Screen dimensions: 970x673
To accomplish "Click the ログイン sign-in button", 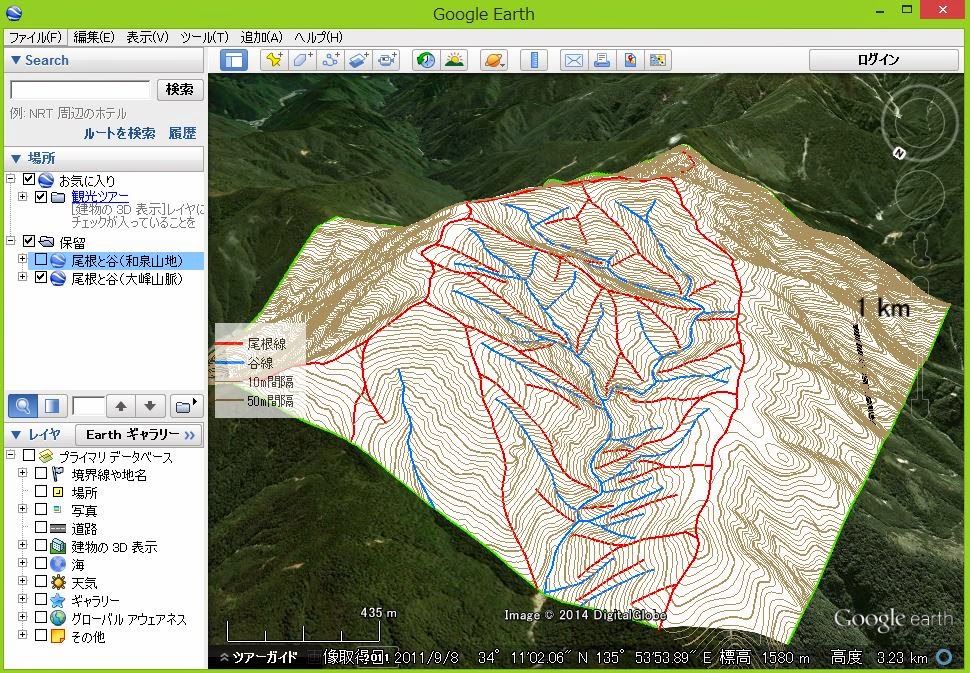I will (x=884, y=60).
